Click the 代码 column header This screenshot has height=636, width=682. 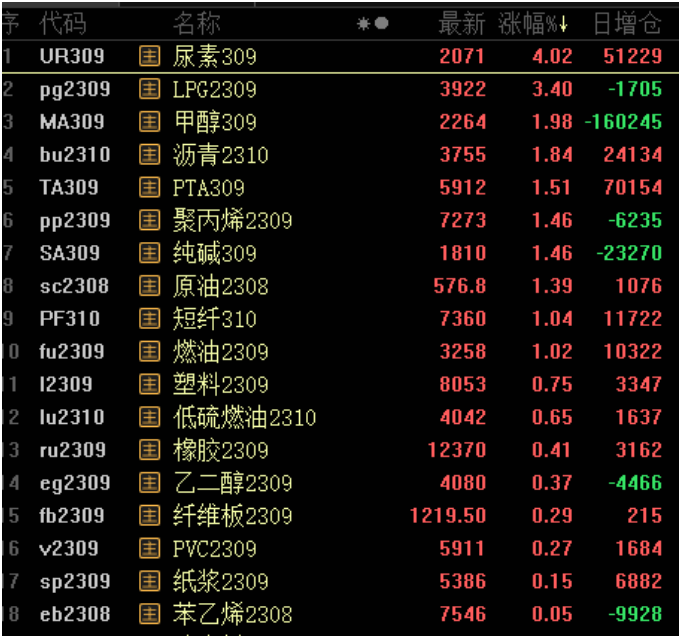[x=62, y=23]
